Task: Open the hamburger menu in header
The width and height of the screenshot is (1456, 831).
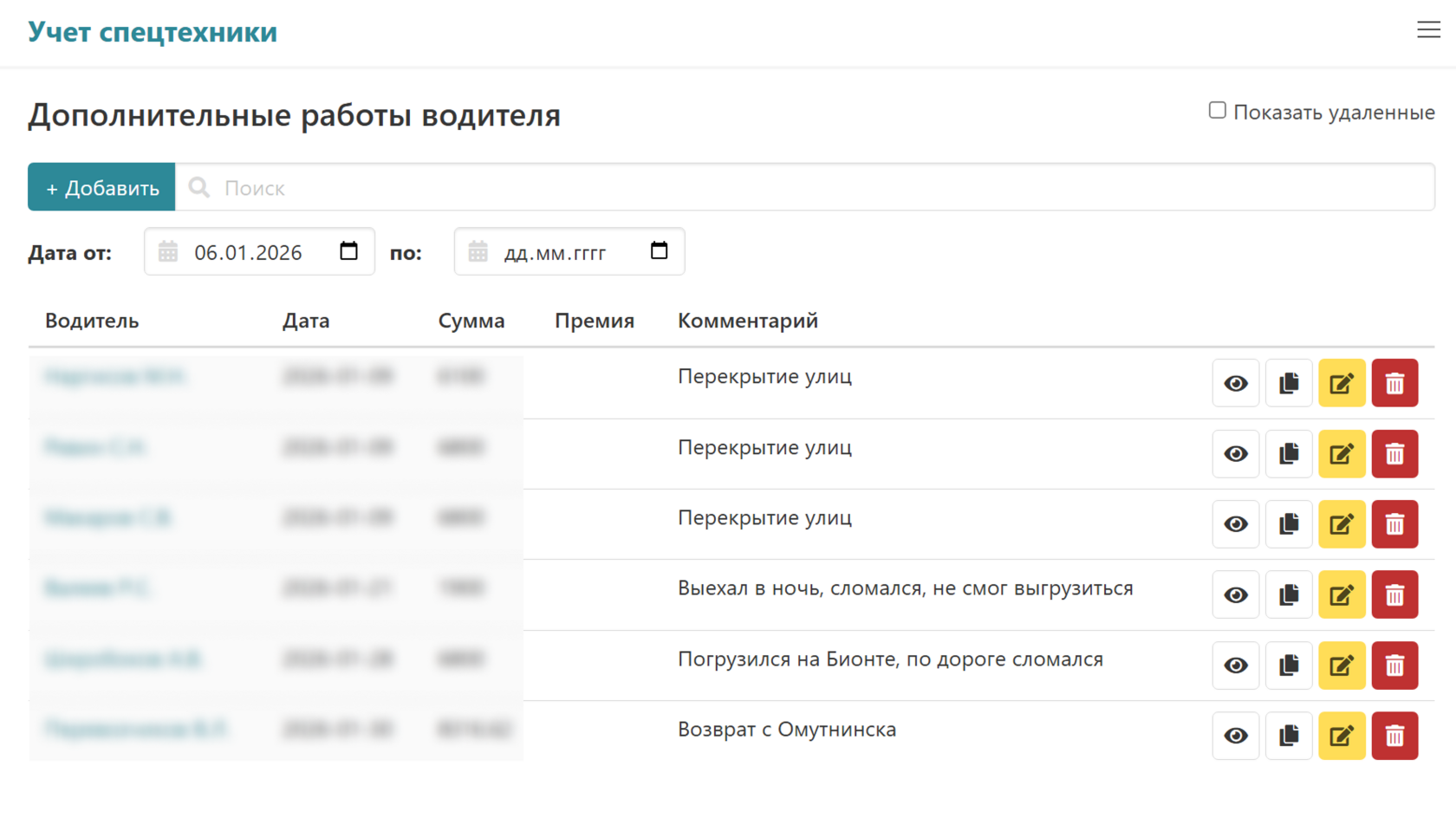Action: (x=1428, y=30)
